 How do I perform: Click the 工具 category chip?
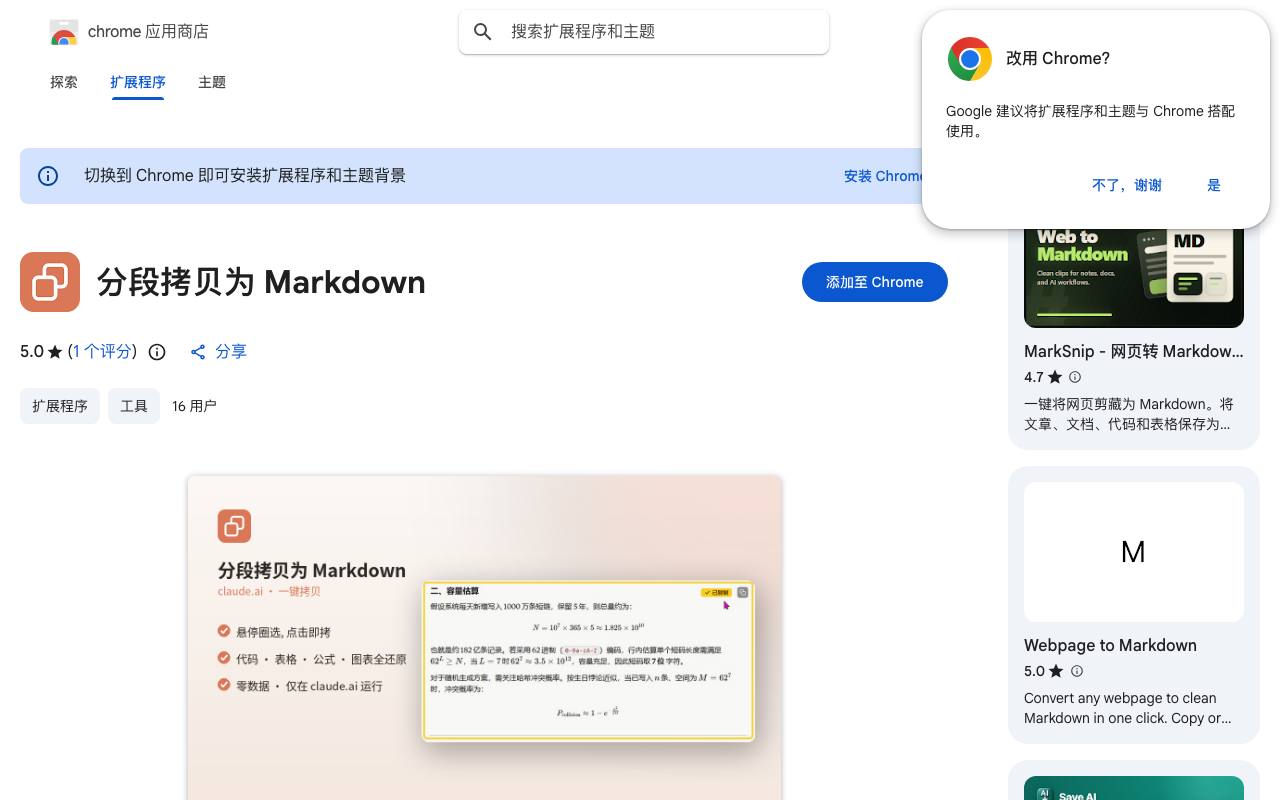pyautogui.click(x=134, y=406)
